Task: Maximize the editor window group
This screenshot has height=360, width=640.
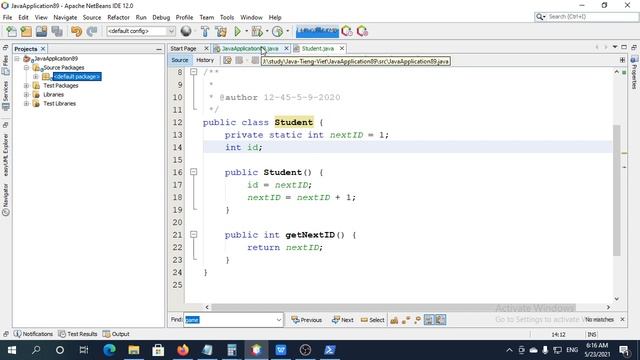Action: [624, 47]
